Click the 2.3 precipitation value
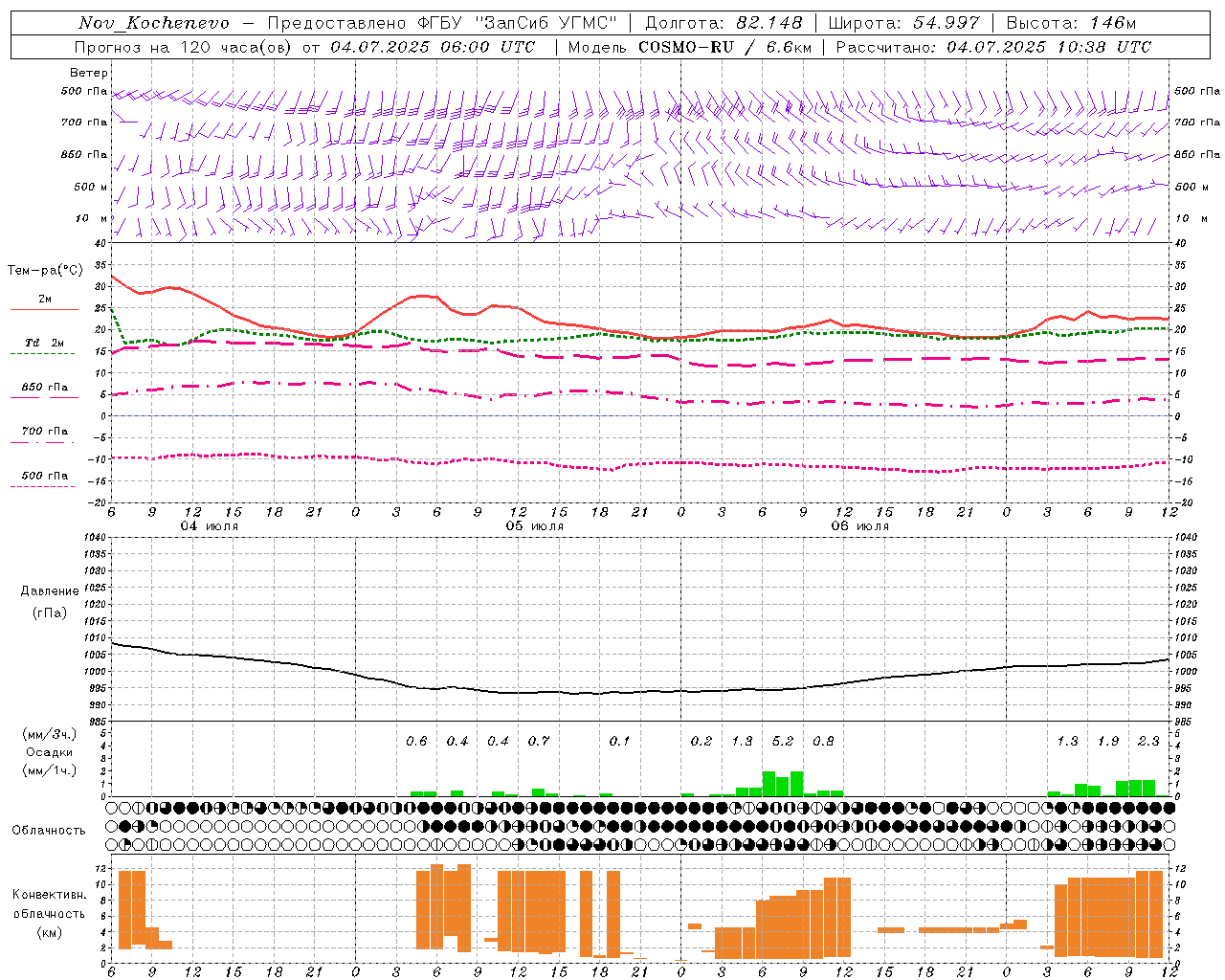This screenshot has width=1225, height=980. [1148, 741]
